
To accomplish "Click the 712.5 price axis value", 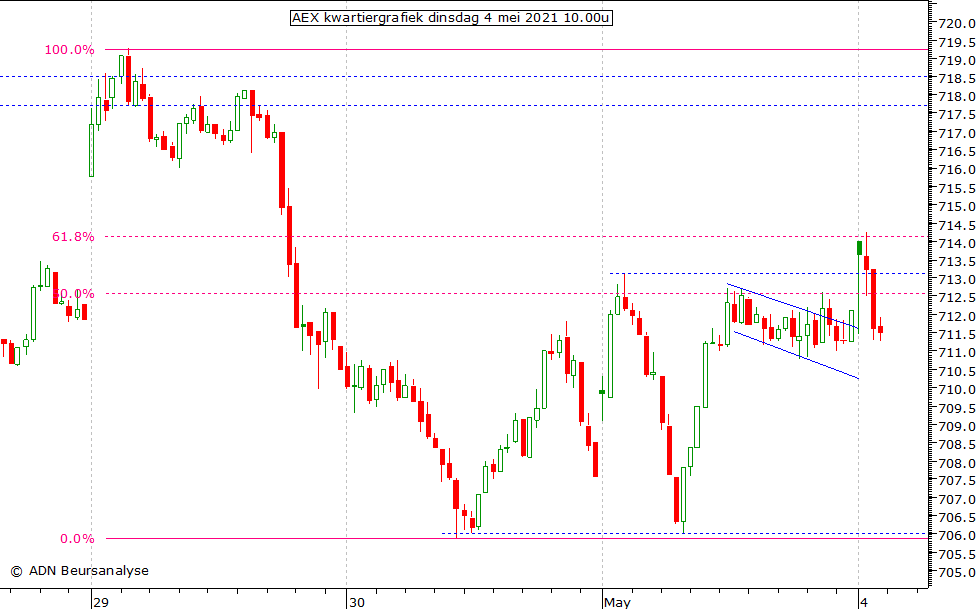I will coord(956,298).
